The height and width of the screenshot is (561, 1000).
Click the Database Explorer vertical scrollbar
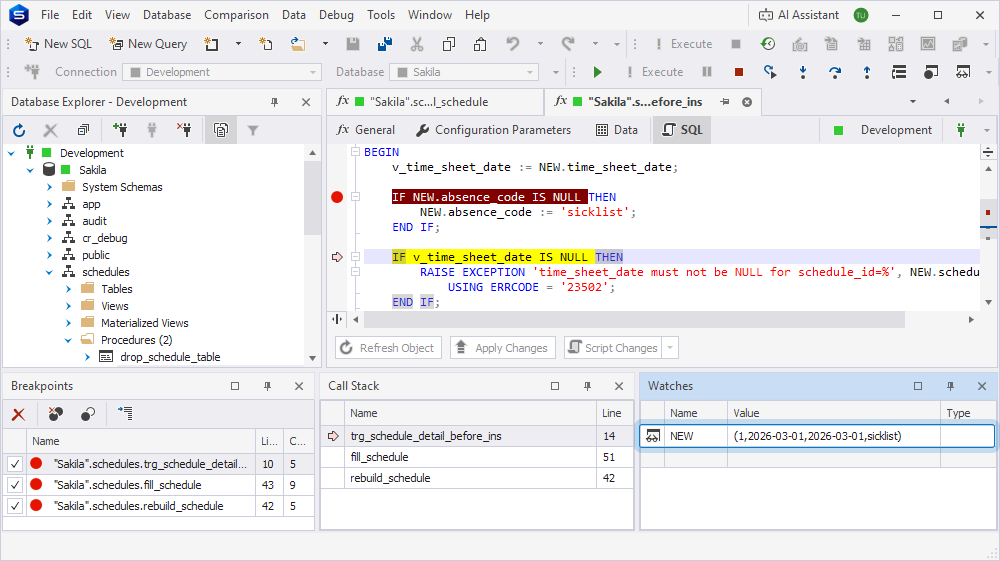point(312,198)
